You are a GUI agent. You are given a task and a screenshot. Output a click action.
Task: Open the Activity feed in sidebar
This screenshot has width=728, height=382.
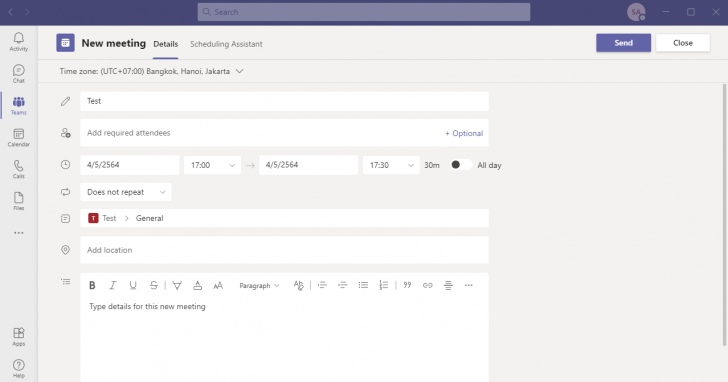coord(19,42)
